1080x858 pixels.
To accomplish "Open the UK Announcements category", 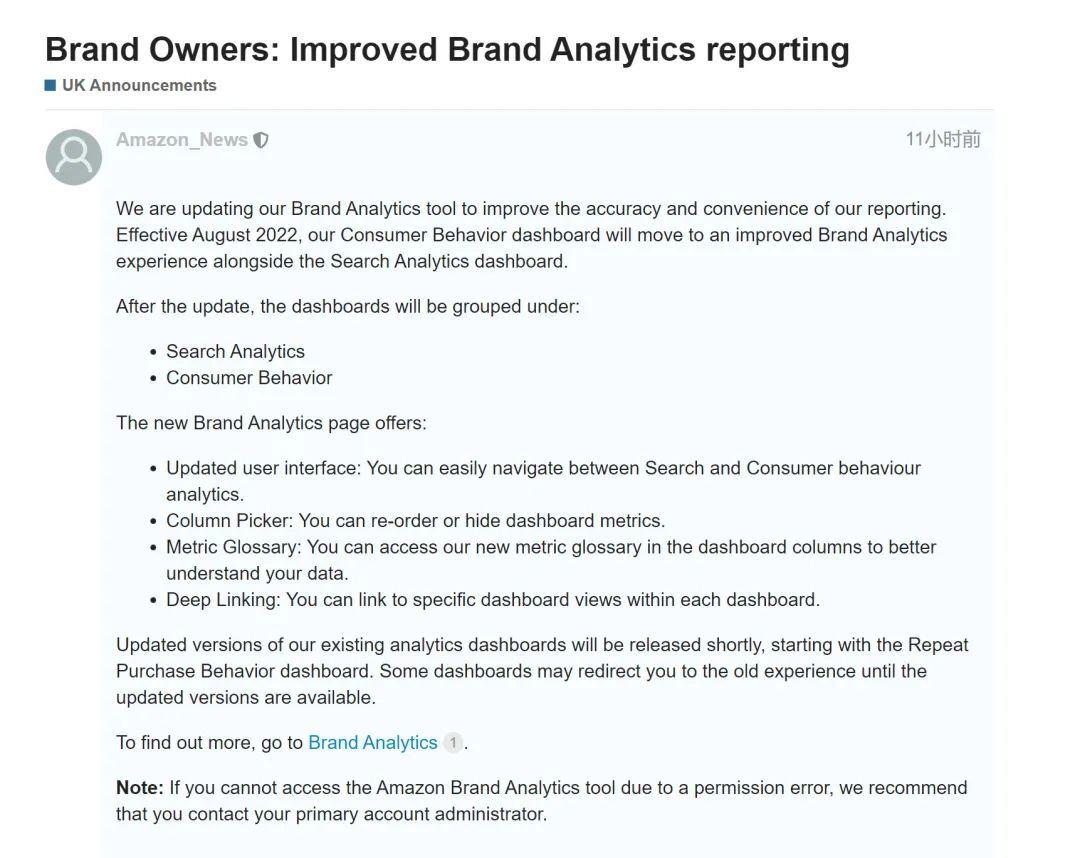I will tap(139, 86).
